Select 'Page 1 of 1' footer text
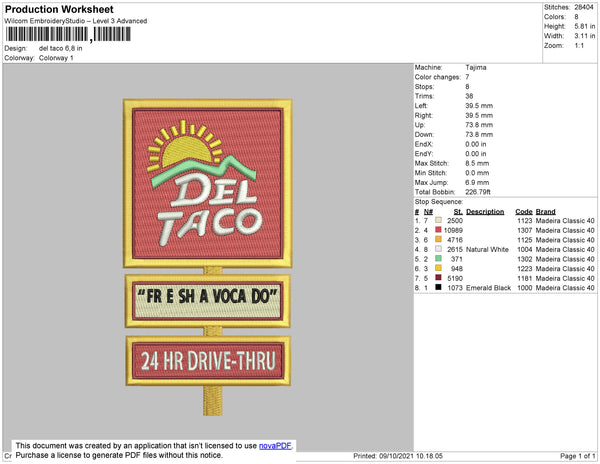600x464 pixels. (x=577, y=456)
